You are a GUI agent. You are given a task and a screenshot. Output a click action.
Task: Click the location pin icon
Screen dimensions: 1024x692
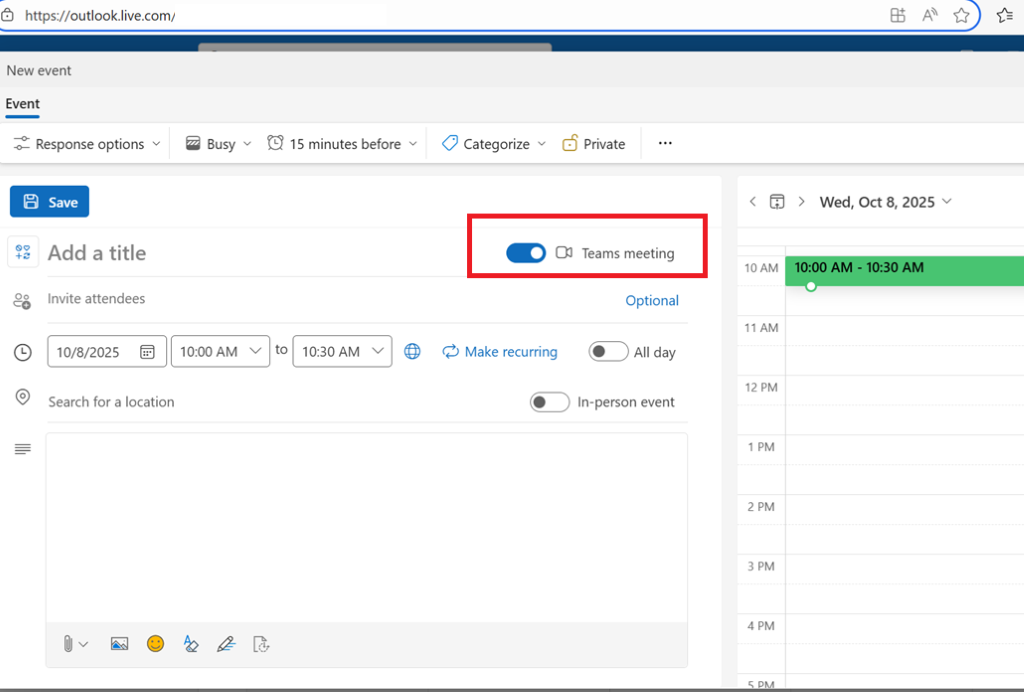23,397
